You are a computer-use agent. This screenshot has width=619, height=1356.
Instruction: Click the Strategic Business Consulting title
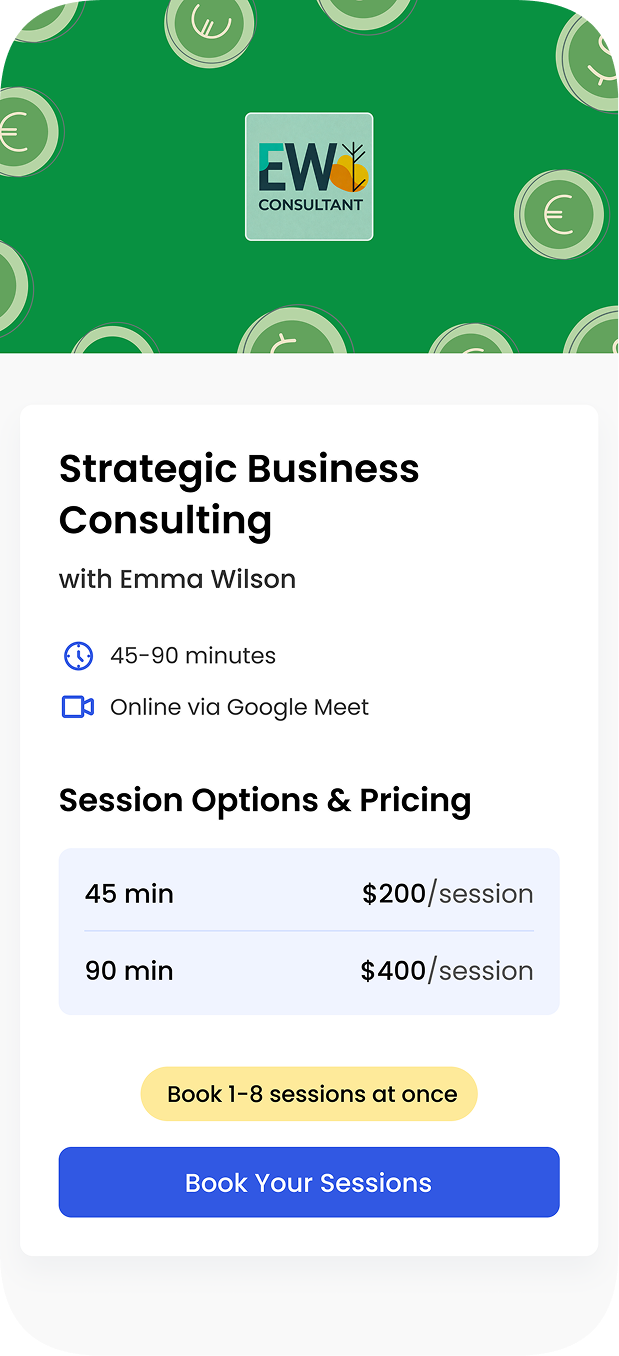239,494
